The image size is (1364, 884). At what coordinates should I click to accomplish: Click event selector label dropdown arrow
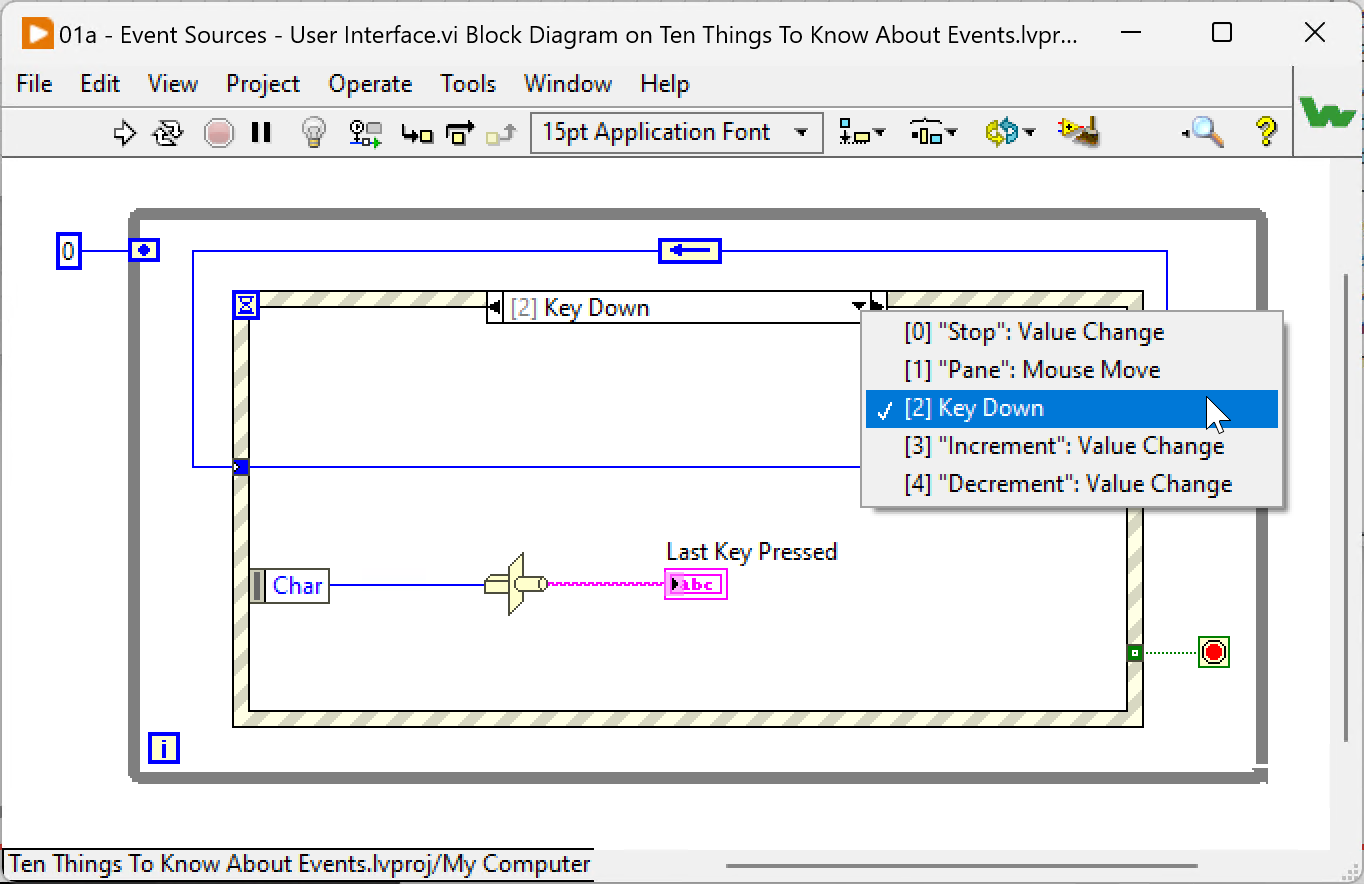pyautogui.click(x=859, y=307)
